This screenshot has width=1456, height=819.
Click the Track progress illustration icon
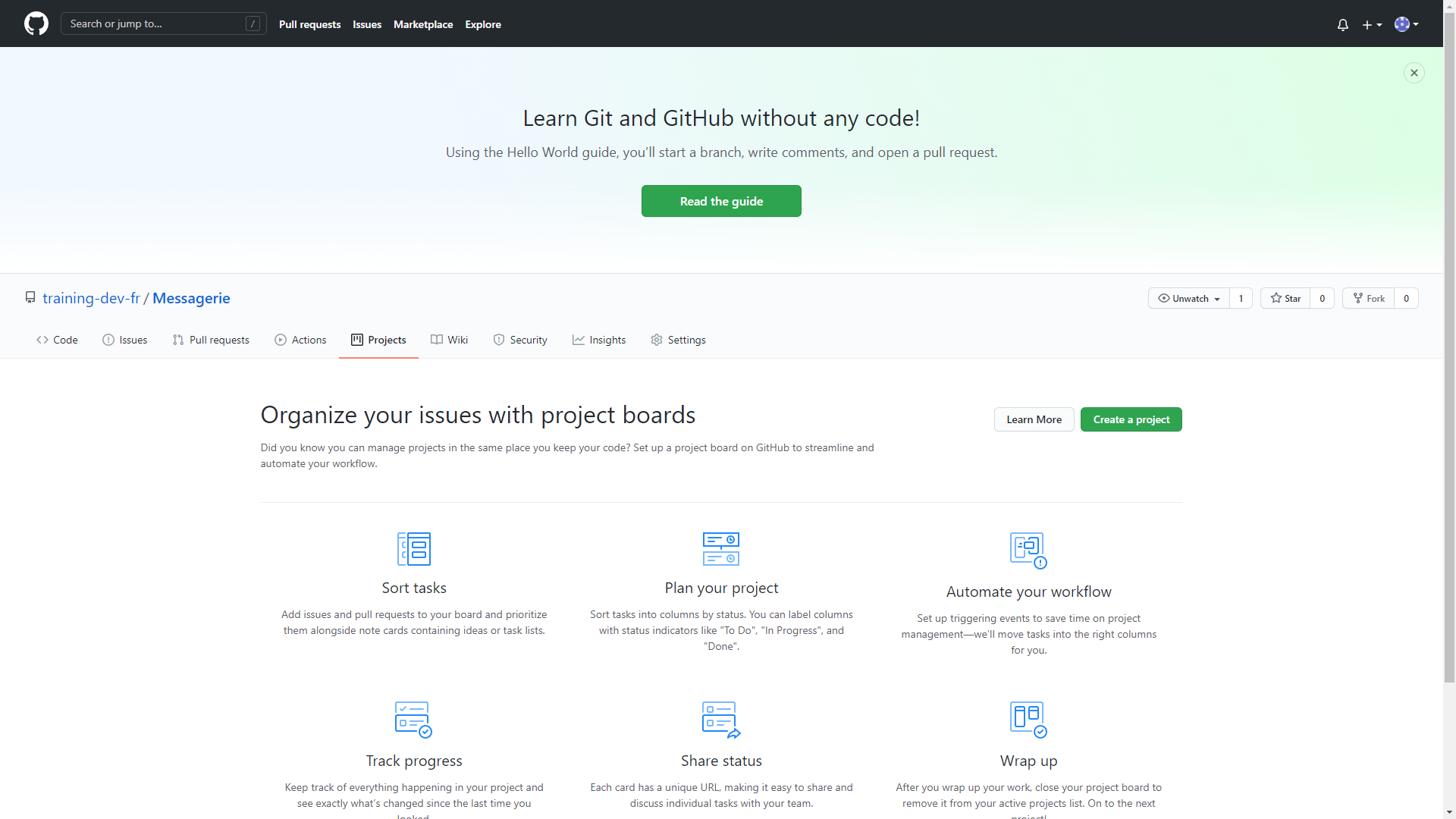pos(414,720)
